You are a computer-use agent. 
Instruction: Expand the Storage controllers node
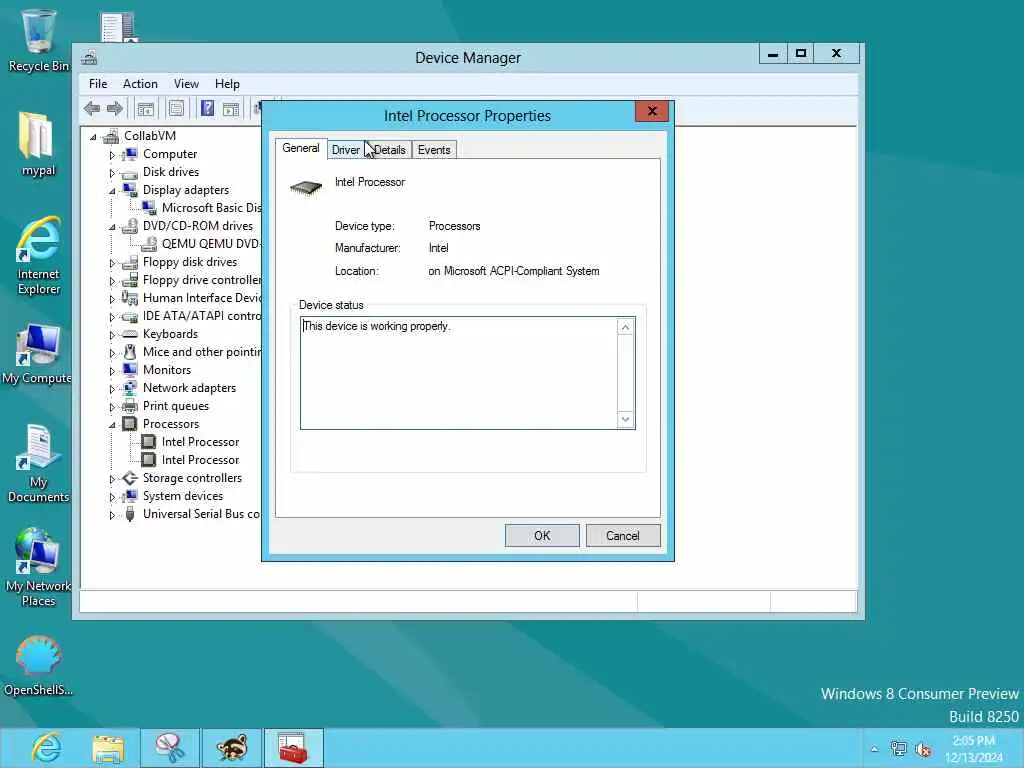tap(112, 479)
